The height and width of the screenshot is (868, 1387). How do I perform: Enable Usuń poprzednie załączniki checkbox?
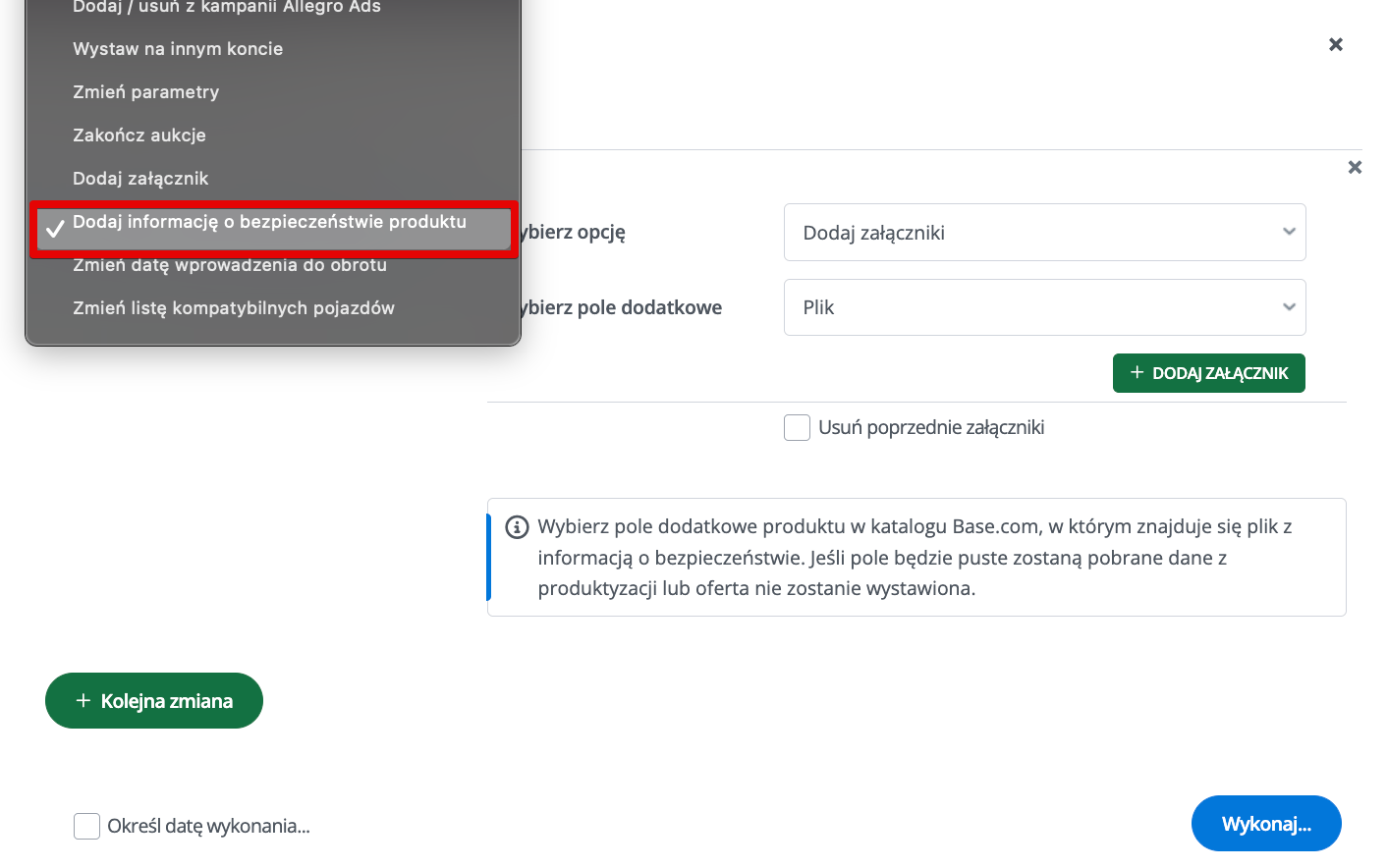click(x=797, y=428)
